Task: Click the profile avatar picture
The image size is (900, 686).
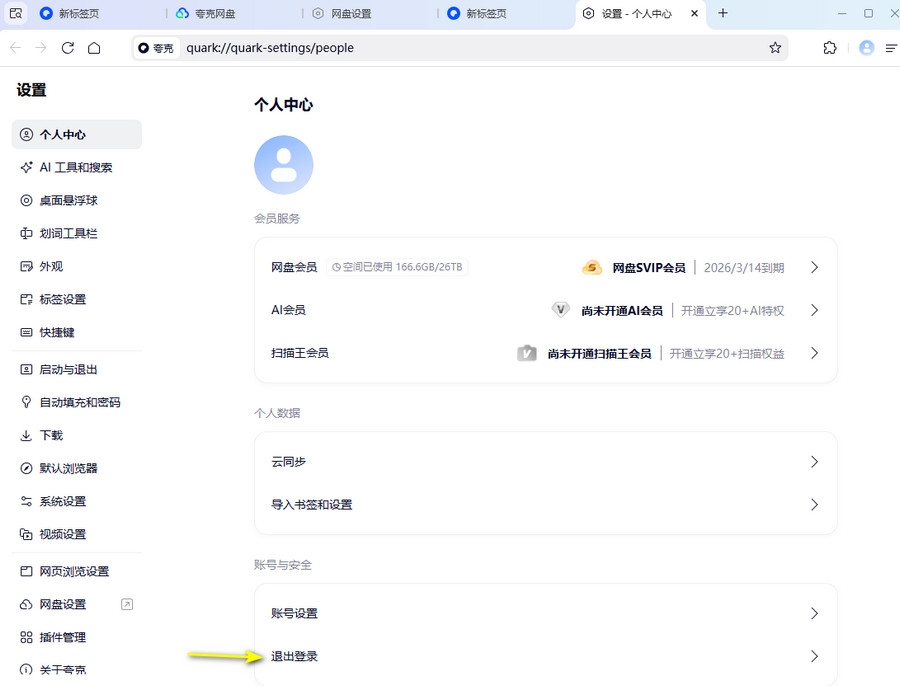Action: [284, 165]
